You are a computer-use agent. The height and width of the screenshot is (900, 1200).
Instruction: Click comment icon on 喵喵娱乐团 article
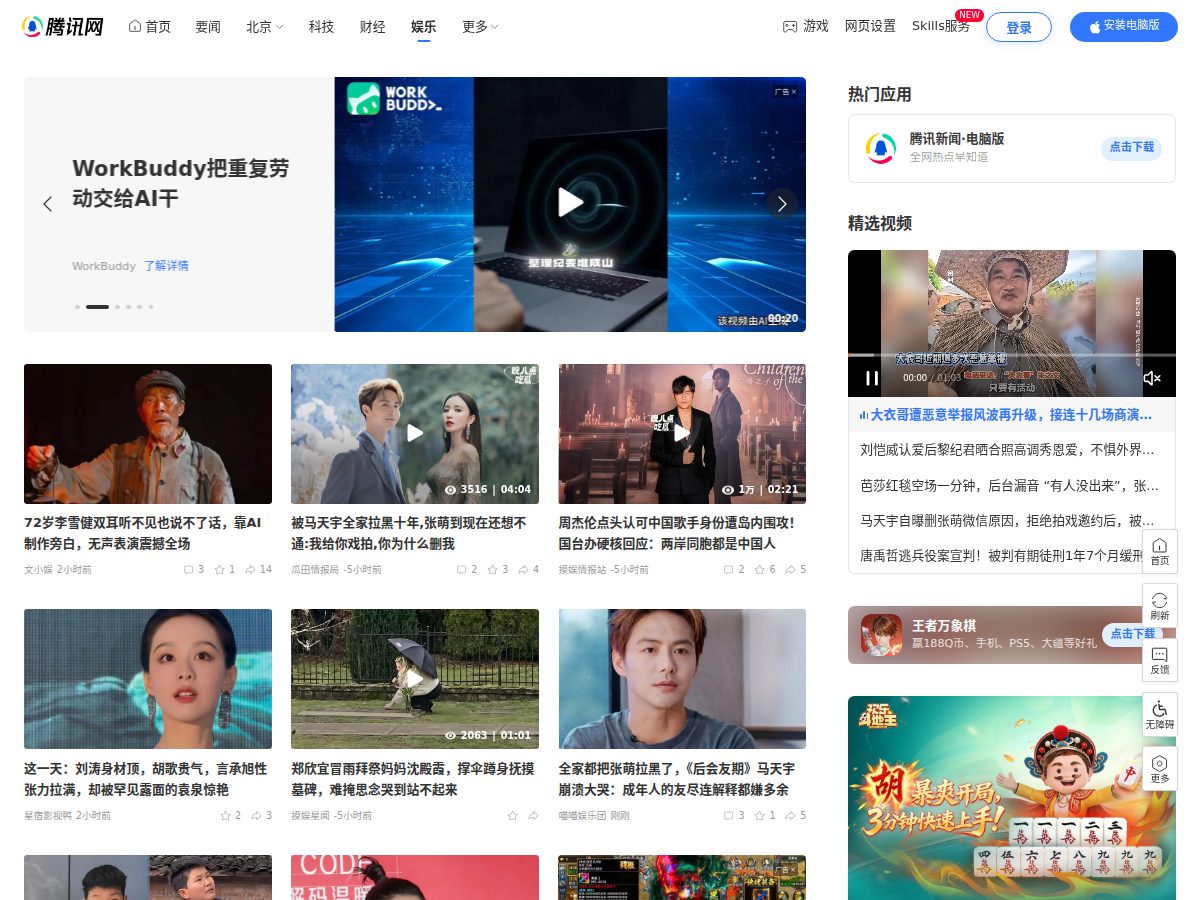(x=728, y=815)
